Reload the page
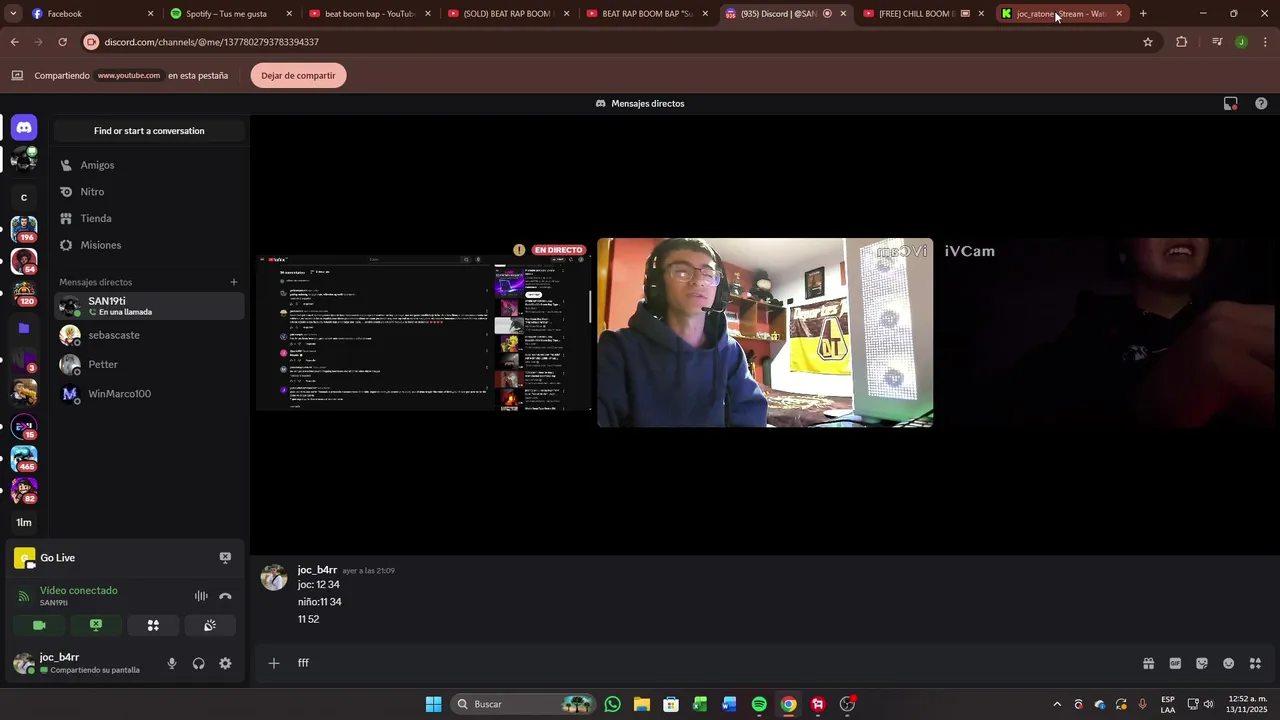Viewport: 1280px width, 720px height. (x=62, y=42)
